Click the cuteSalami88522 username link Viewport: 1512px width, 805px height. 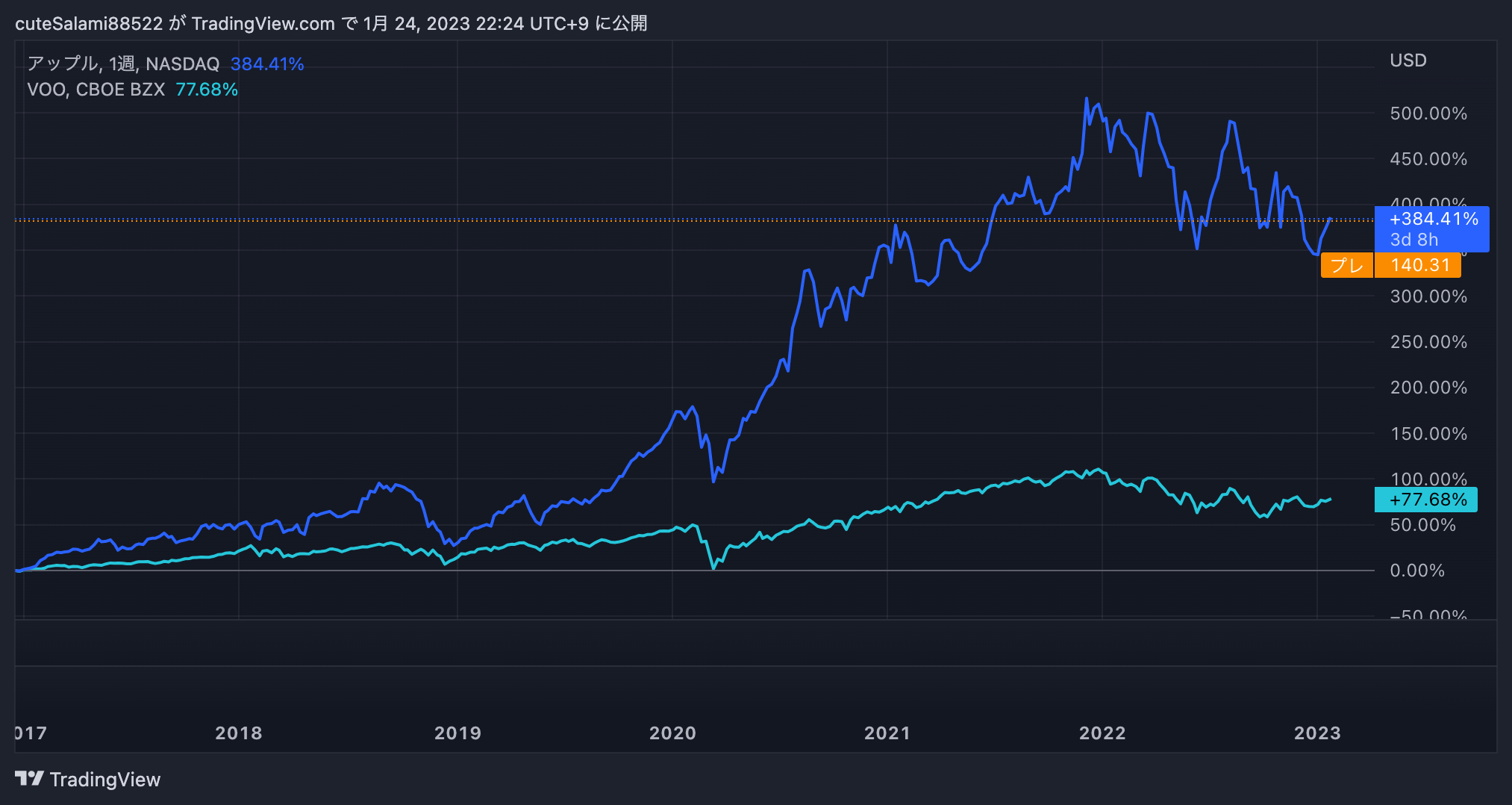(x=89, y=23)
